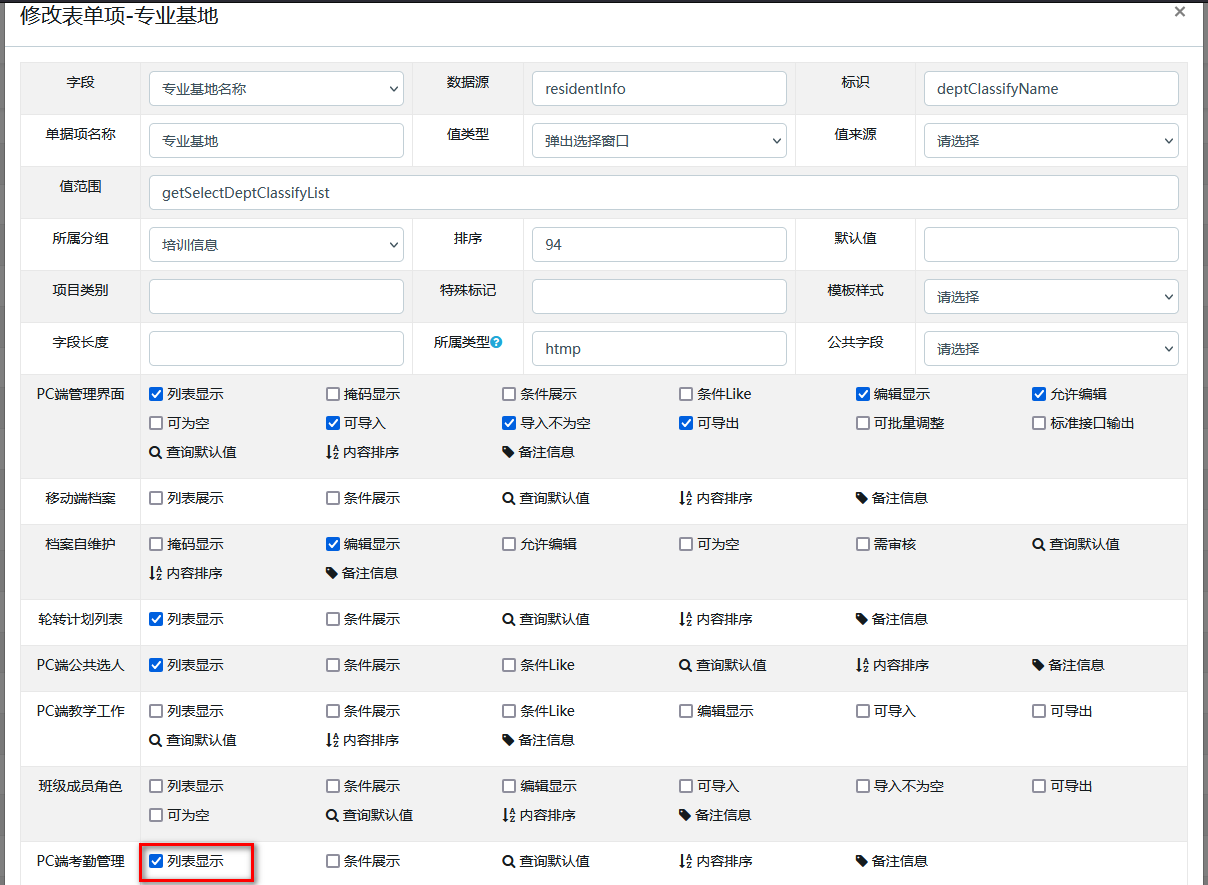Check 条件展示 in PC端考勤管理 row
Image resolution: width=1208 pixels, height=885 pixels.
tap(333, 861)
